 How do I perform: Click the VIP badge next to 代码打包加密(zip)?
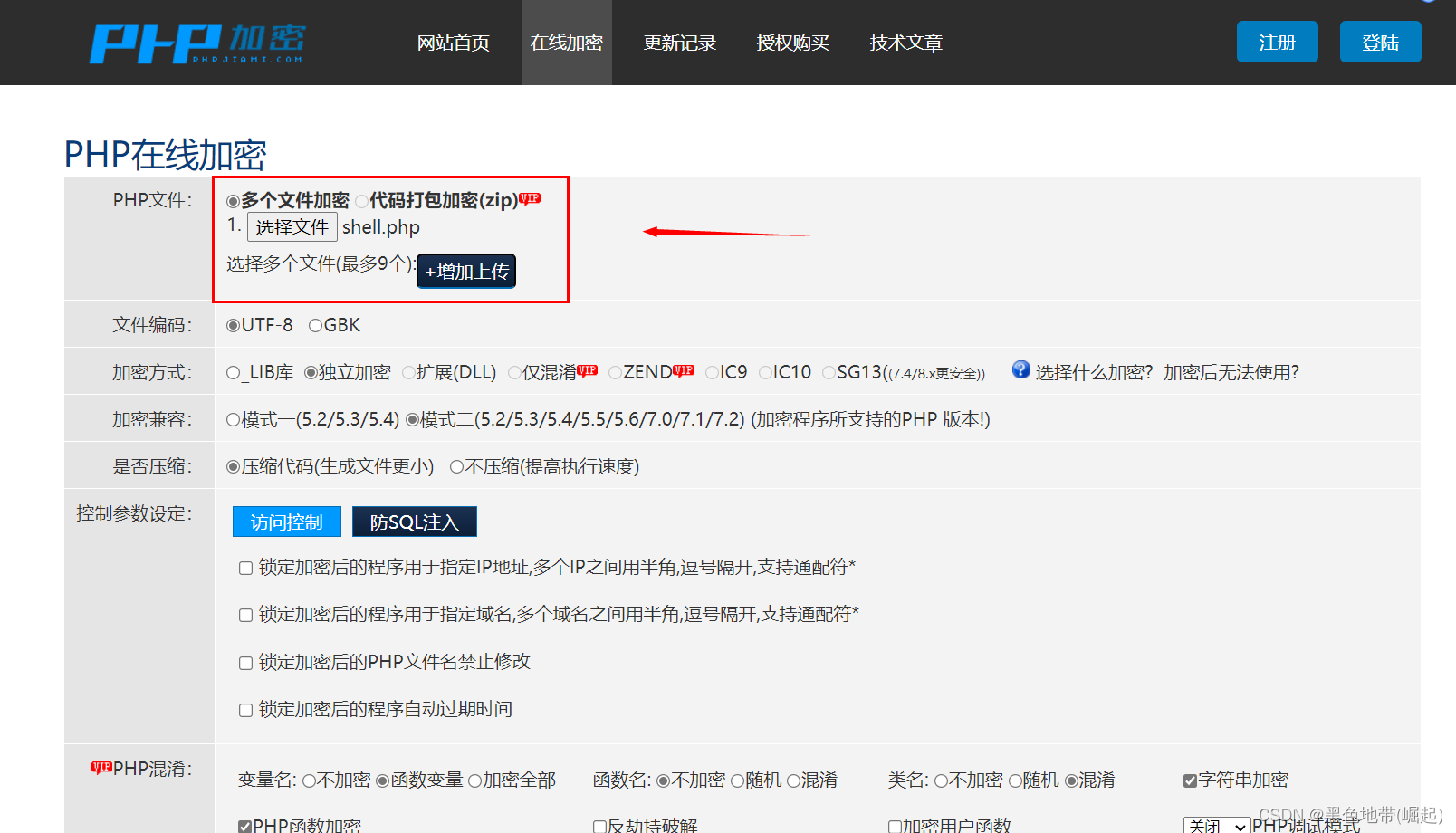click(531, 196)
